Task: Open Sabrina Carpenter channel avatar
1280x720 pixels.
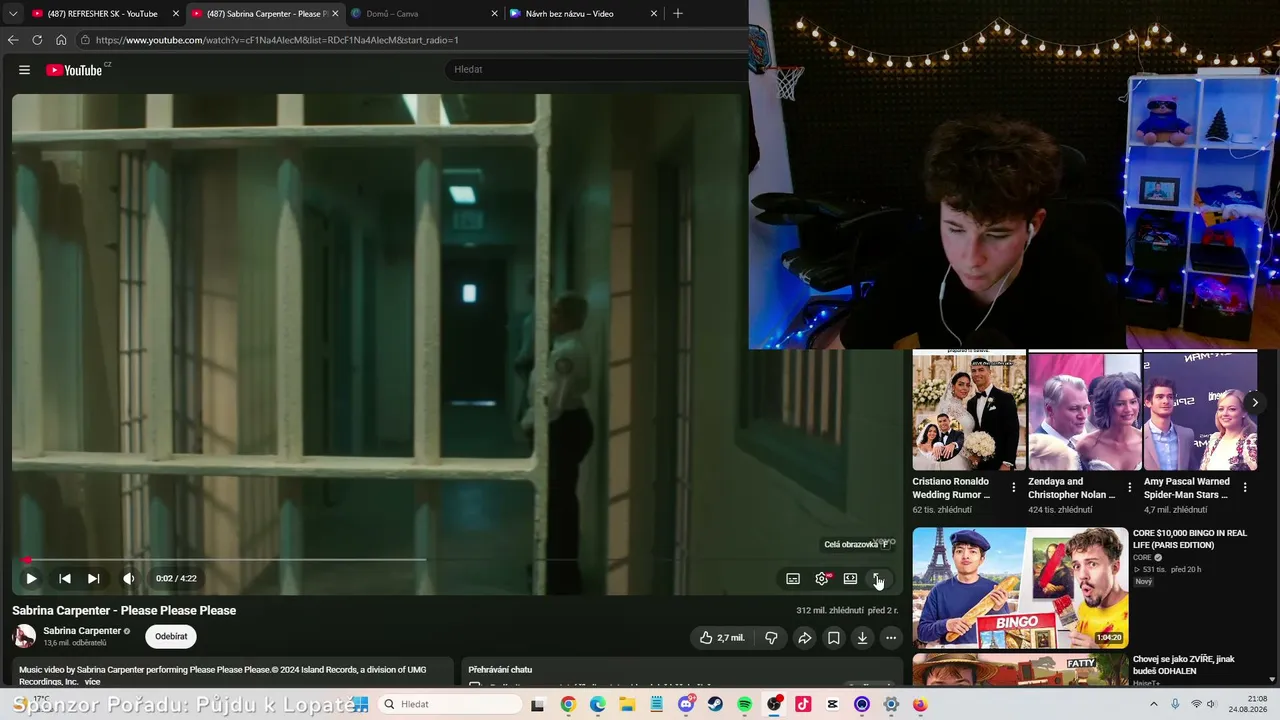Action: [24, 636]
